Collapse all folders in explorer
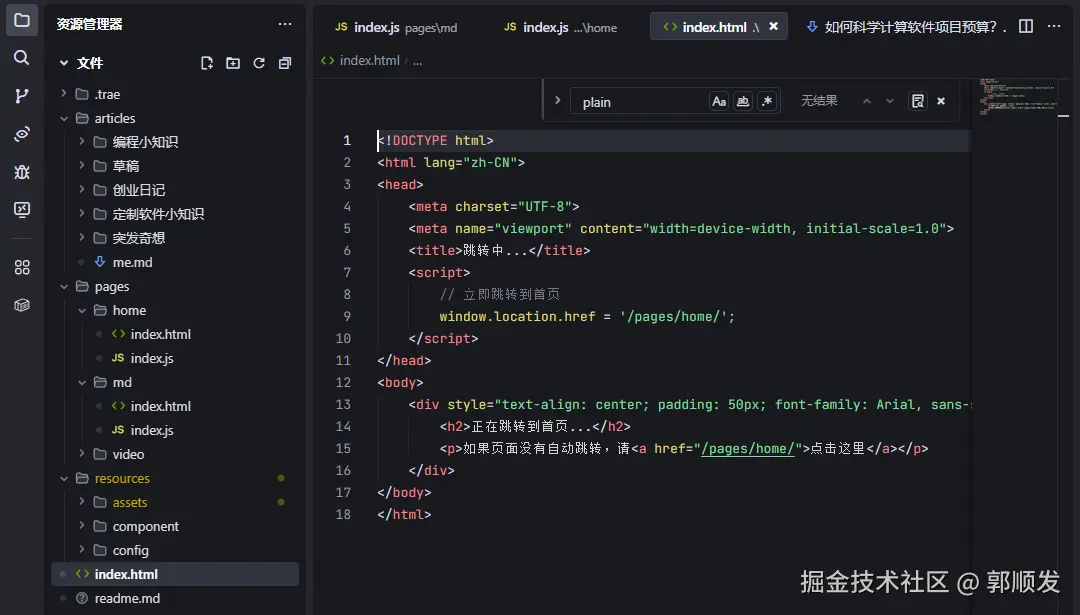Image resolution: width=1080 pixels, height=615 pixels. click(x=284, y=63)
